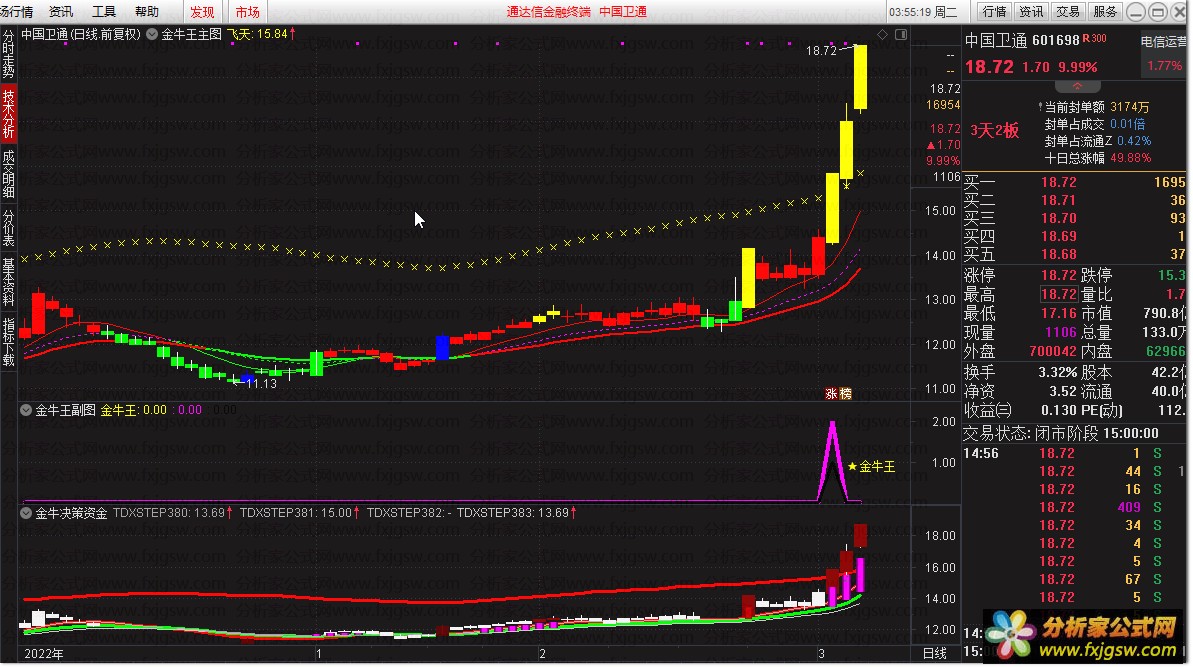Minimize the window with round minimize button

click(1136, 11)
